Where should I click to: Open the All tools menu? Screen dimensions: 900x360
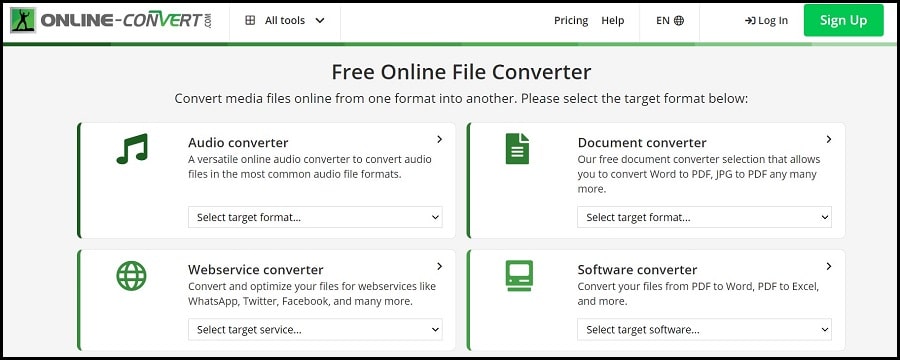(x=285, y=21)
